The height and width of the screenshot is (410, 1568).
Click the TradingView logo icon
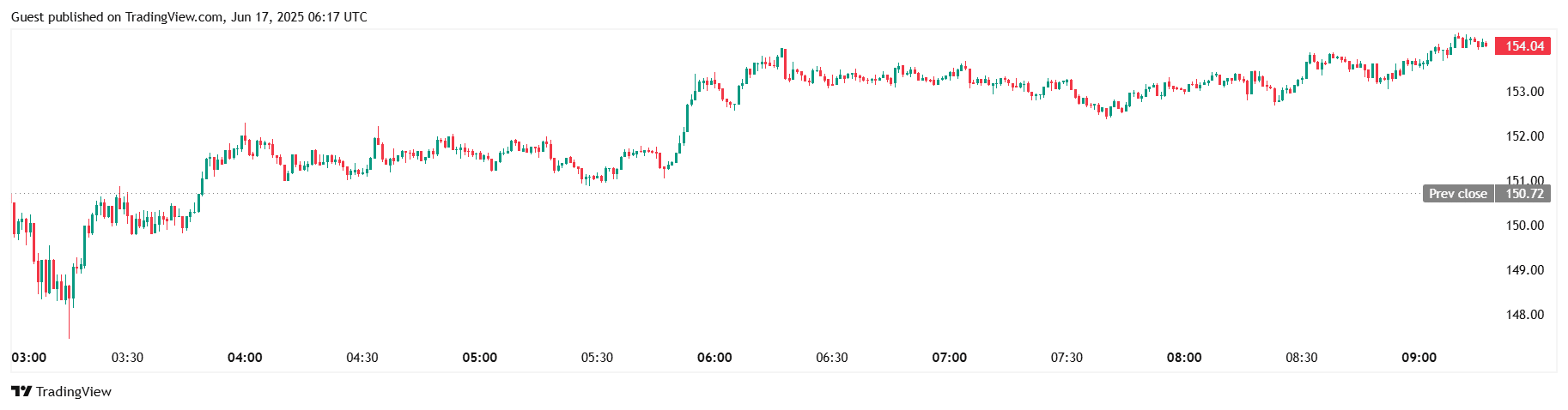(21, 391)
